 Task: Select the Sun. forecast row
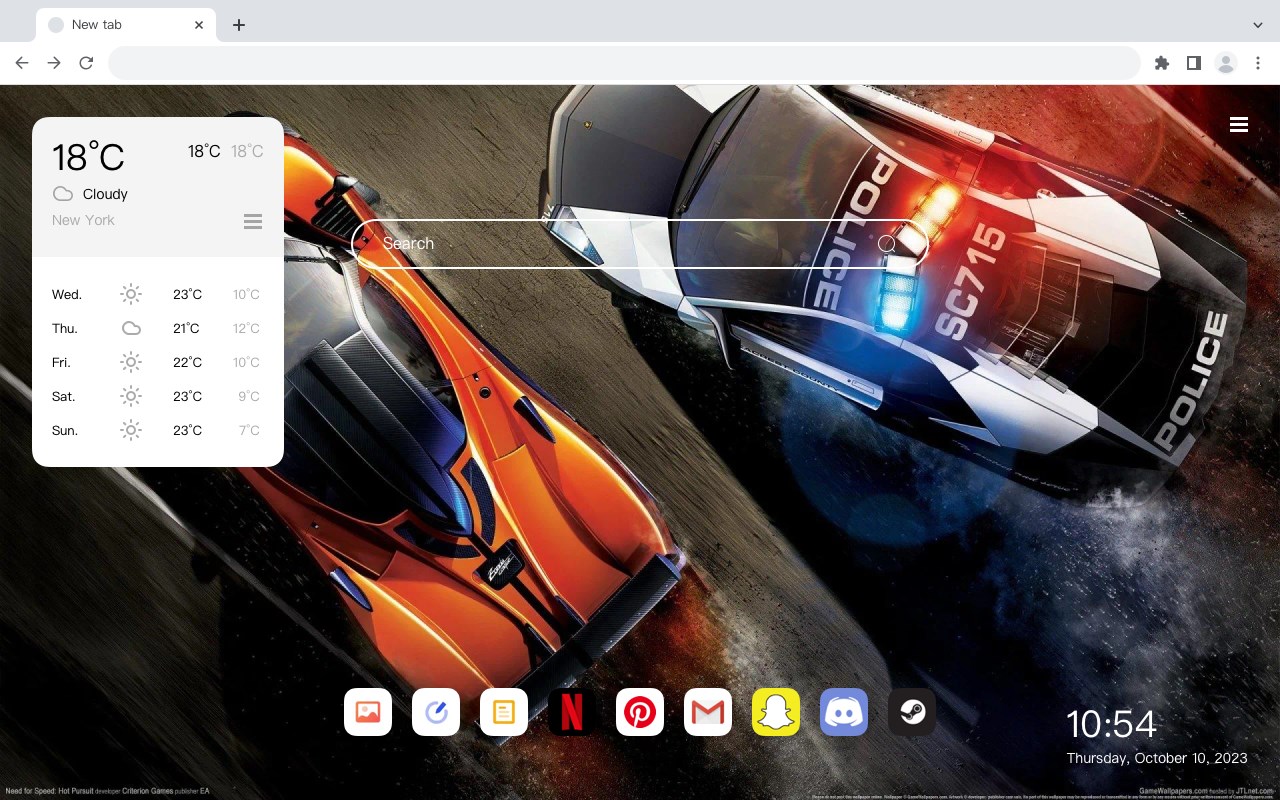click(x=158, y=430)
